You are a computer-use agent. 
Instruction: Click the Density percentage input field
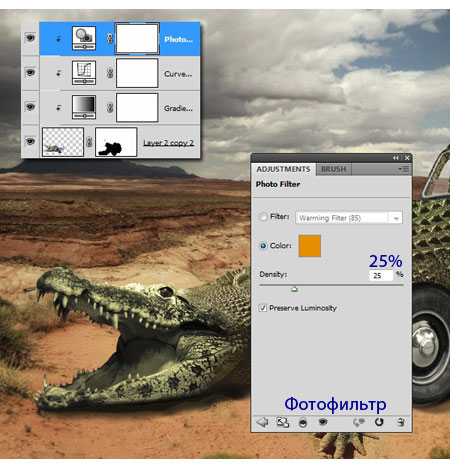[381, 276]
